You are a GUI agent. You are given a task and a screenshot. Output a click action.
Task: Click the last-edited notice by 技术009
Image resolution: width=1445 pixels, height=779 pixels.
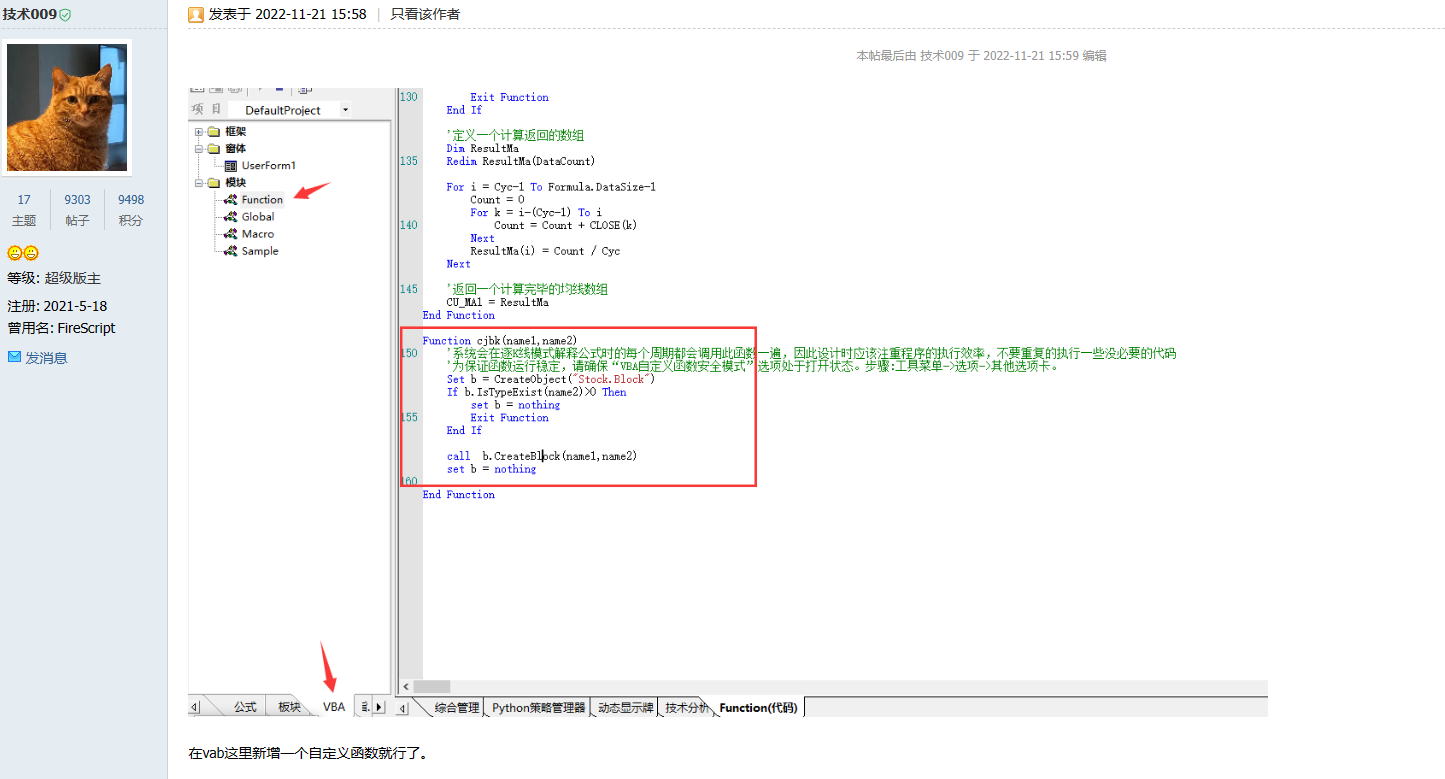coord(981,56)
